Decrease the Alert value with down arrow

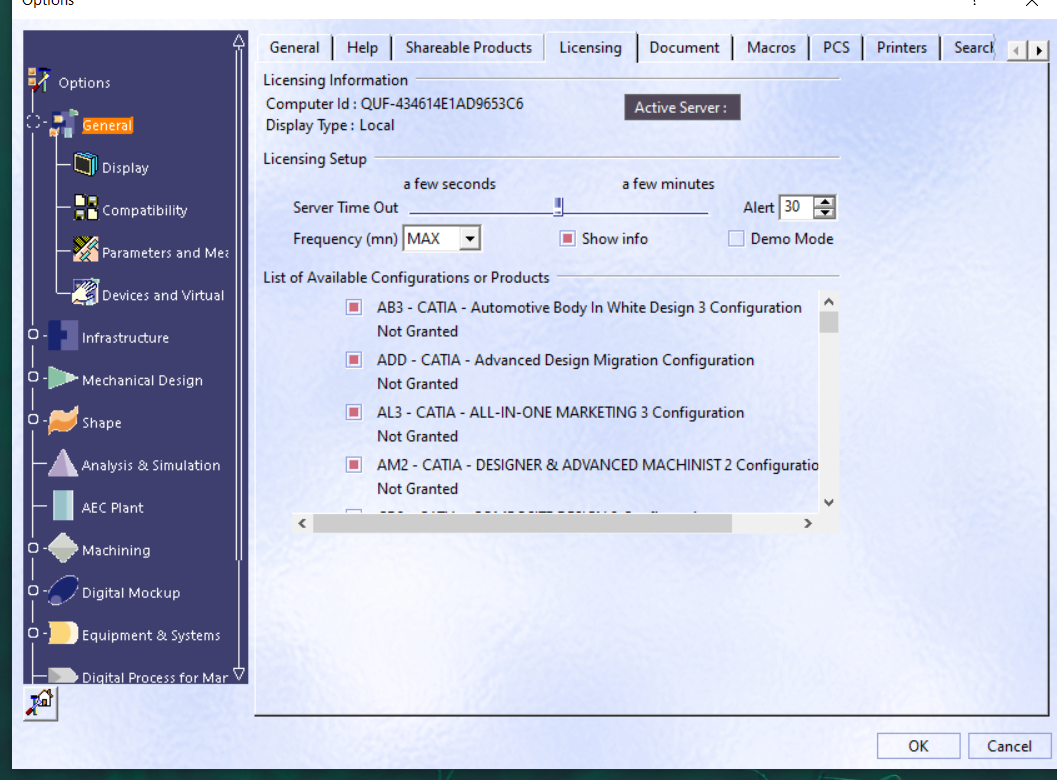[824, 213]
